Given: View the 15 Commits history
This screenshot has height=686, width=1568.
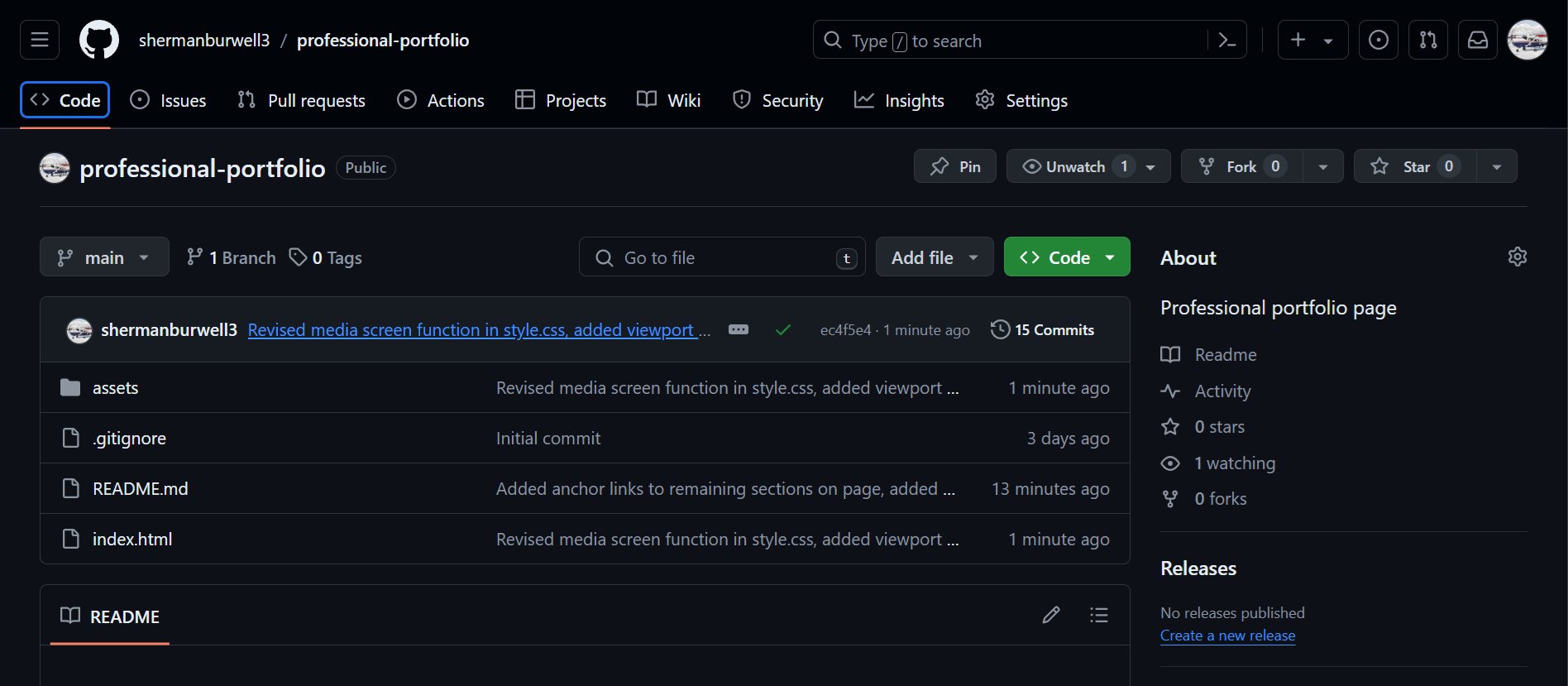Looking at the screenshot, I should pos(1043,329).
